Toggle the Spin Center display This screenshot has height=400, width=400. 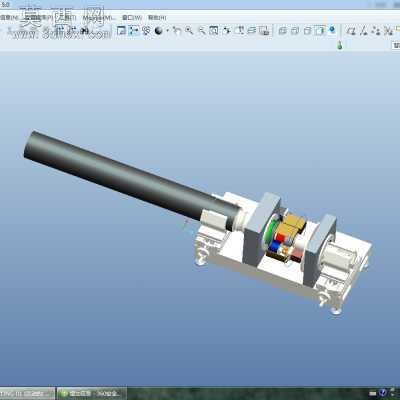point(134,31)
